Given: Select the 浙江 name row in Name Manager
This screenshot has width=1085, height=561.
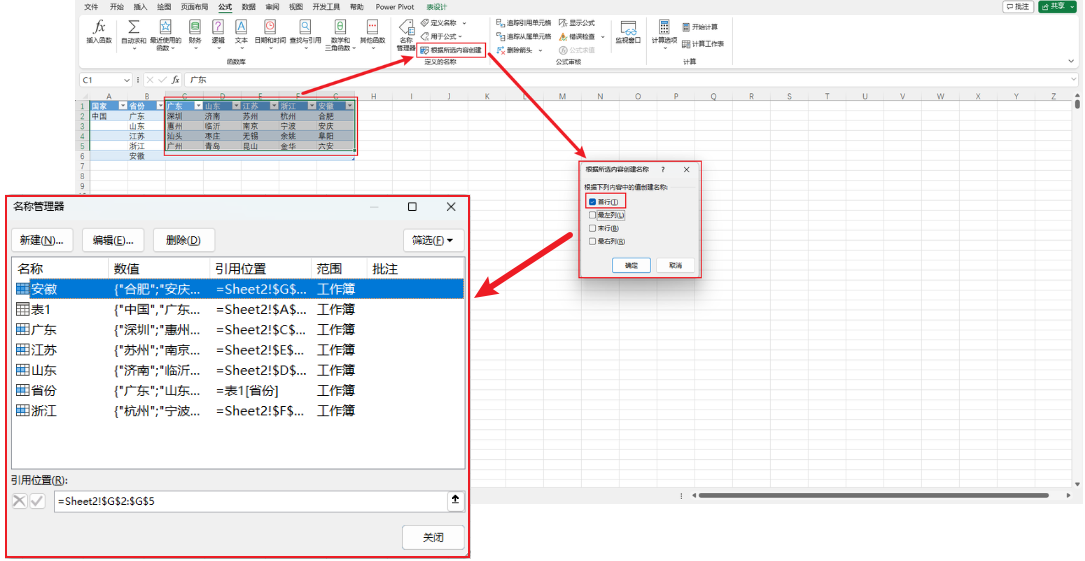Looking at the screenshot, I should coord(238,411).
